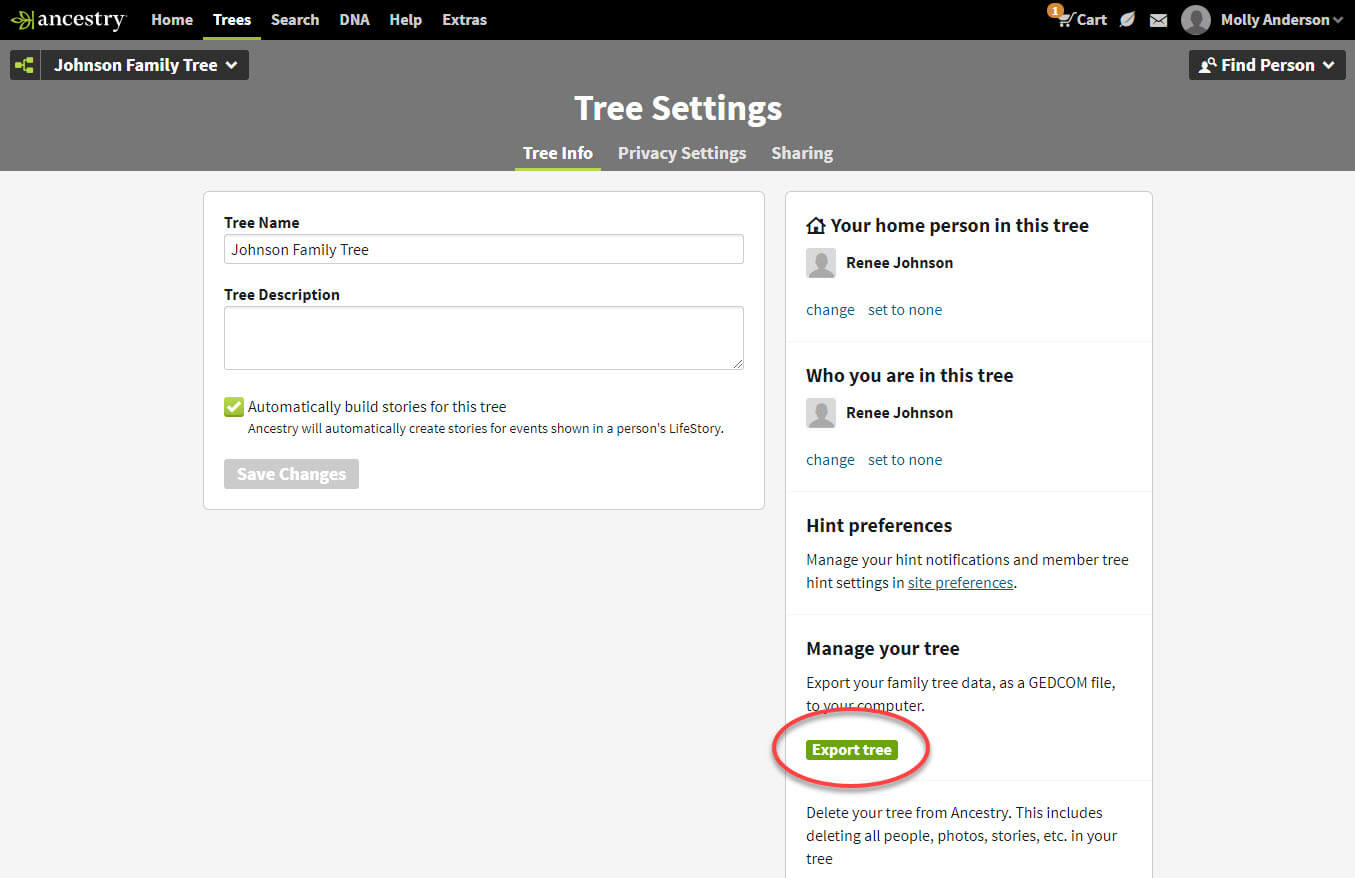Open the Help menu

[x=405, y=20]
